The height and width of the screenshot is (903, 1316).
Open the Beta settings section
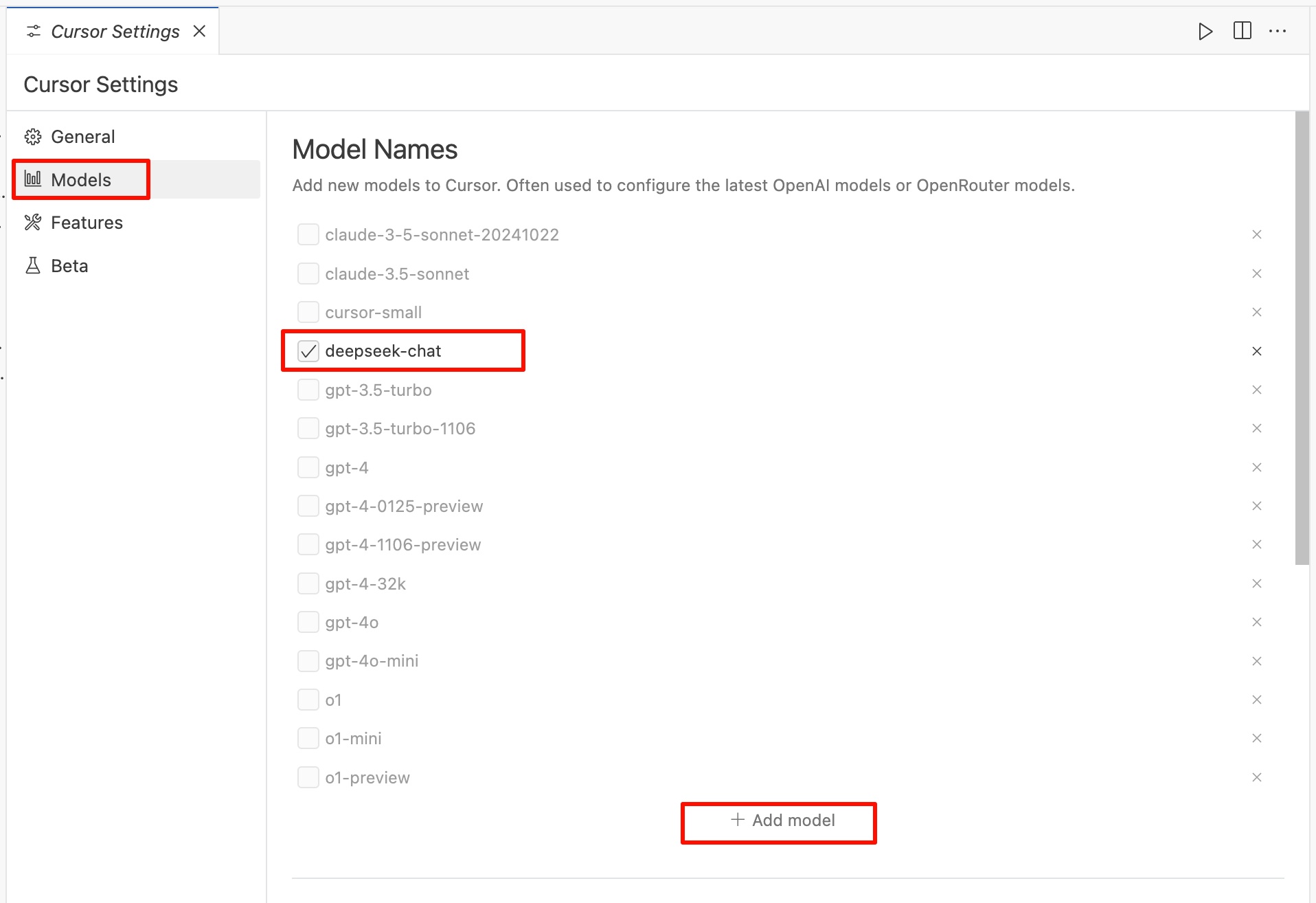click(69, 266)
